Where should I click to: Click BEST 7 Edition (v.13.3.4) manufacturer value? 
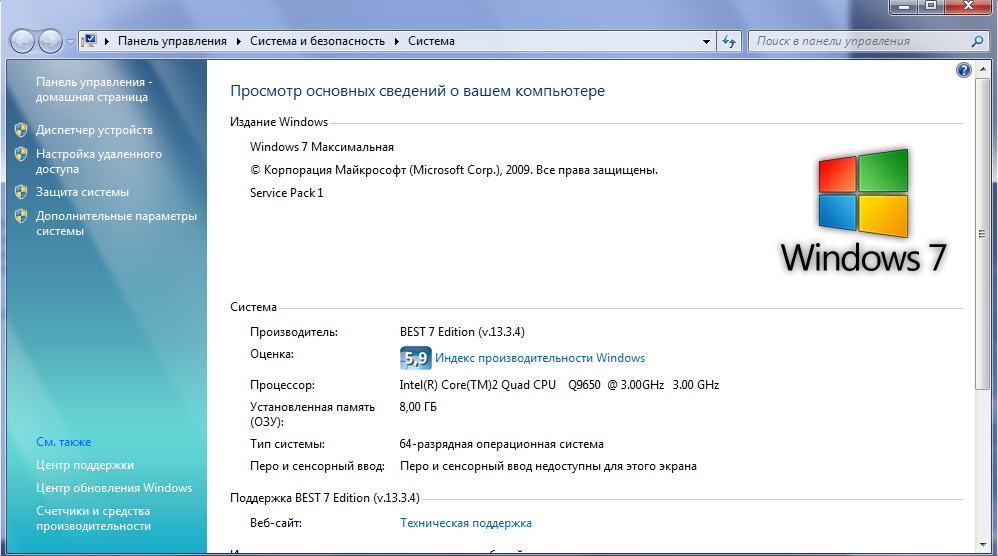tap(462, 332)
